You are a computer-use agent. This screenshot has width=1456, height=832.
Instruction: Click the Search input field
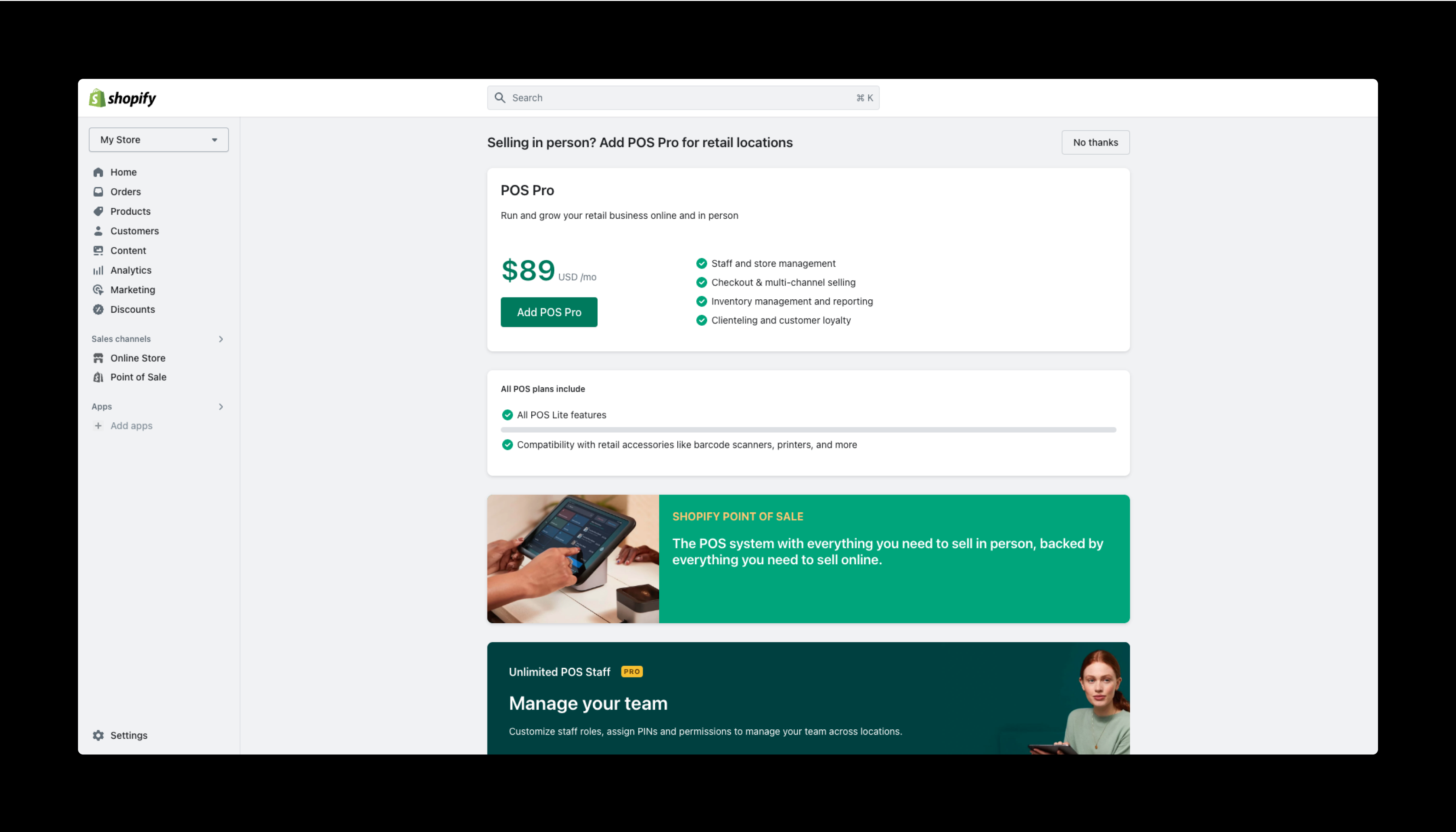pyautogui.click(x=684, y=97)
